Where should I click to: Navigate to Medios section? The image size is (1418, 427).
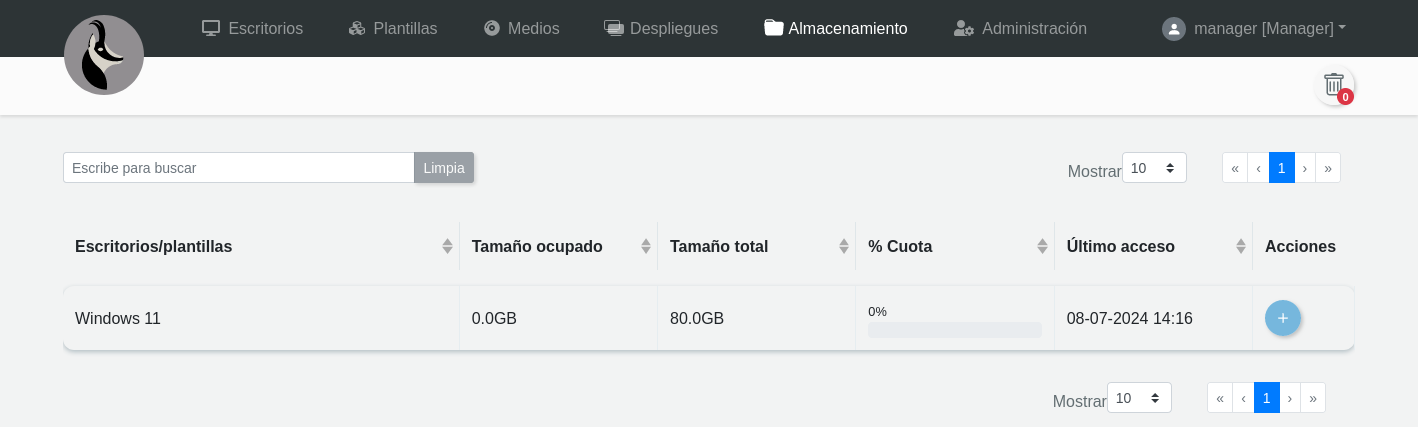coord(521,29)
